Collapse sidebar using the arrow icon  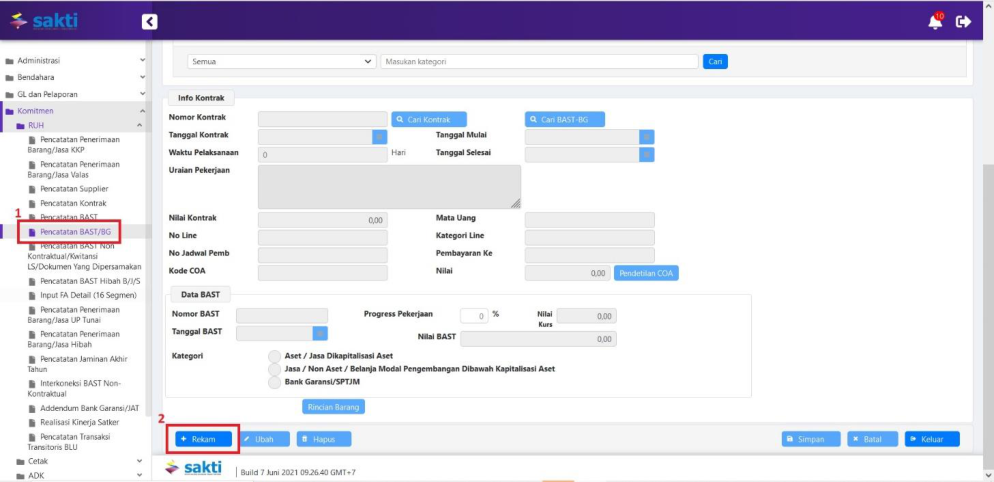(149, 21)
